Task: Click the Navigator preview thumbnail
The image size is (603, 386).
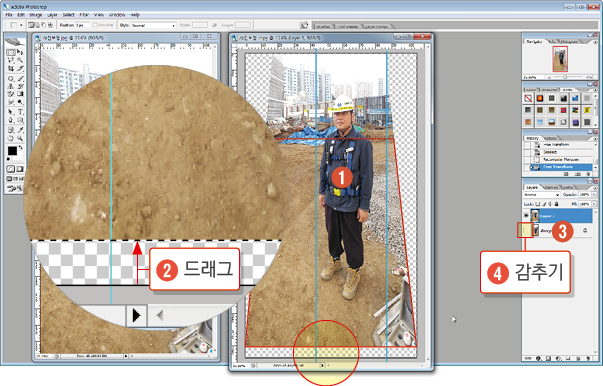Action: tap(560, 59)
